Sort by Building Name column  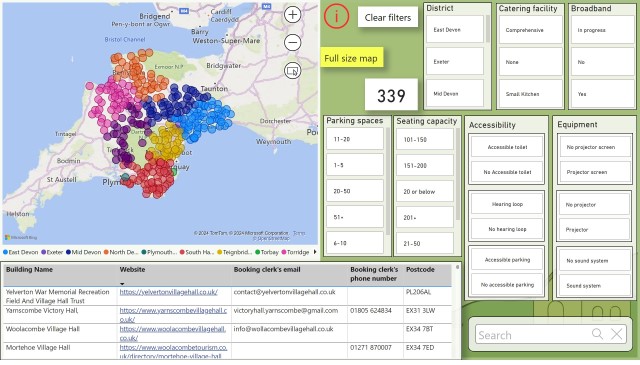(x=29, y=269)
